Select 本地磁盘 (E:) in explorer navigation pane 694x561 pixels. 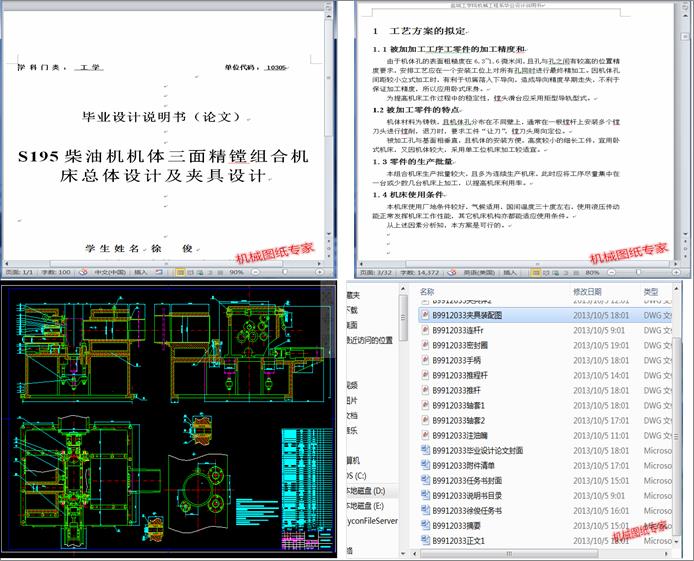pyautogui.click(x=366, y=506)
